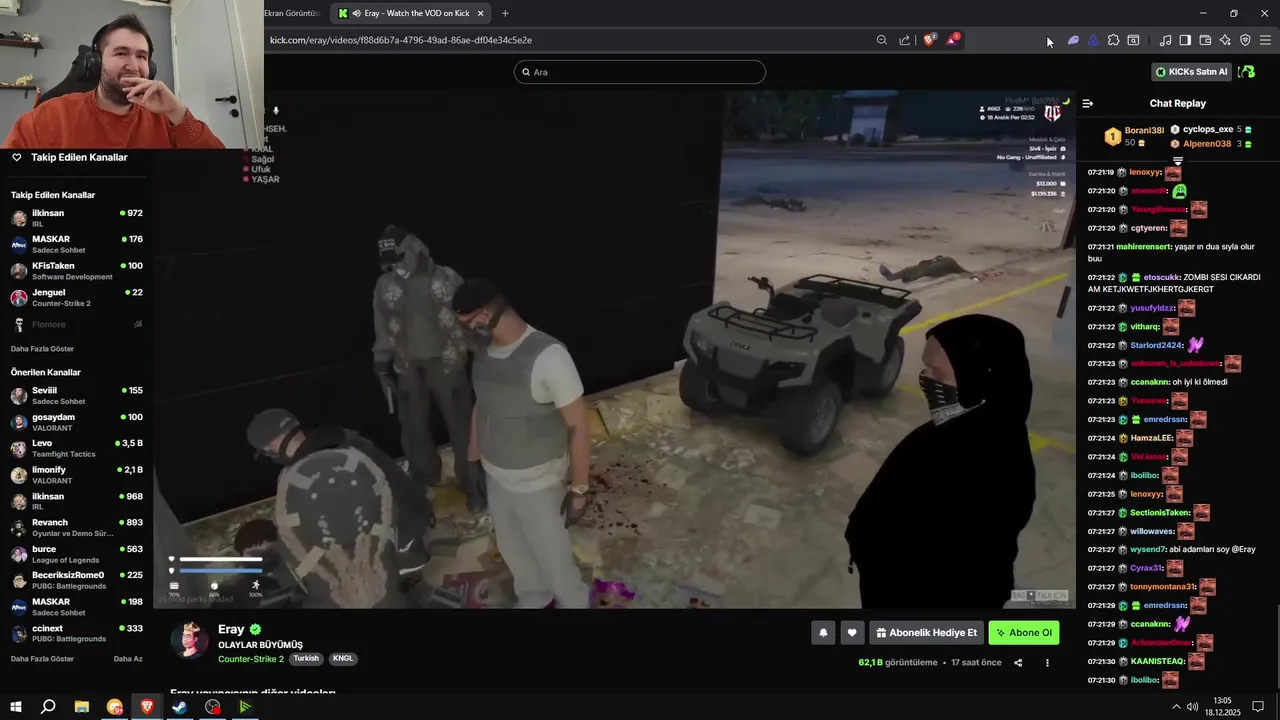Open the extensions puzzle piece menu

click(x=1113, y=40)
